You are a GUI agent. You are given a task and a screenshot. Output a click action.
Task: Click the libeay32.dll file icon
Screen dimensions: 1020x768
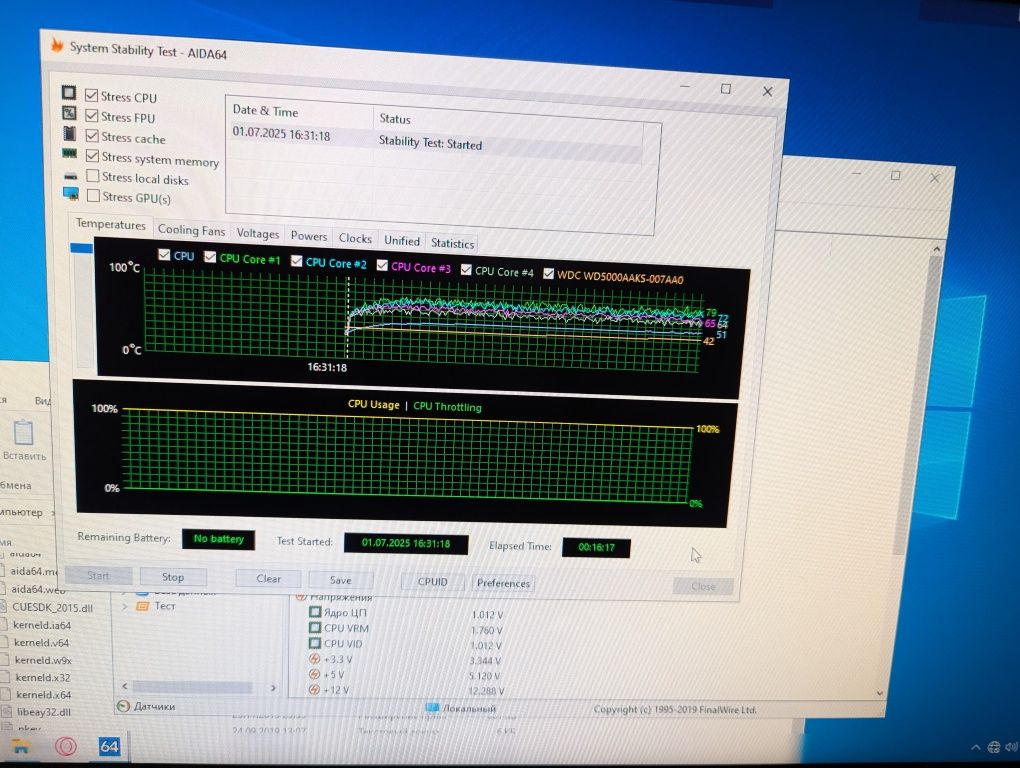6,711
